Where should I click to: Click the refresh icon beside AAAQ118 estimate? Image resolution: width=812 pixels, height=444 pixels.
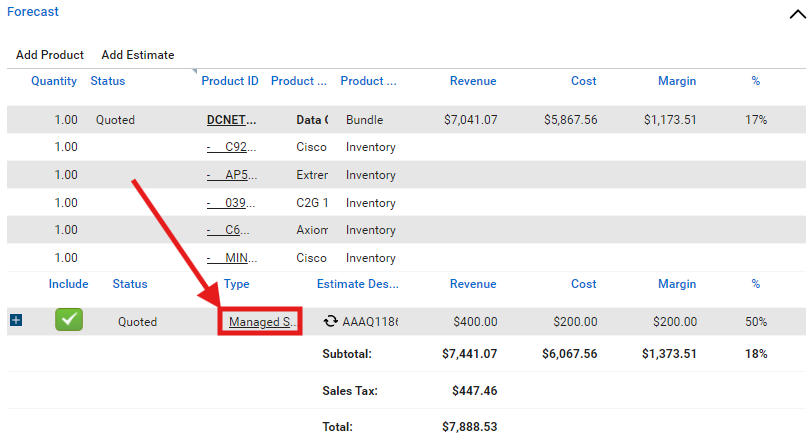click(x=330, y=322)
